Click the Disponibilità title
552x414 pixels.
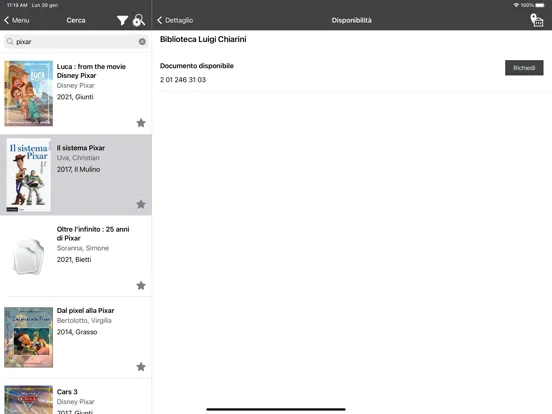pos(351,20)
